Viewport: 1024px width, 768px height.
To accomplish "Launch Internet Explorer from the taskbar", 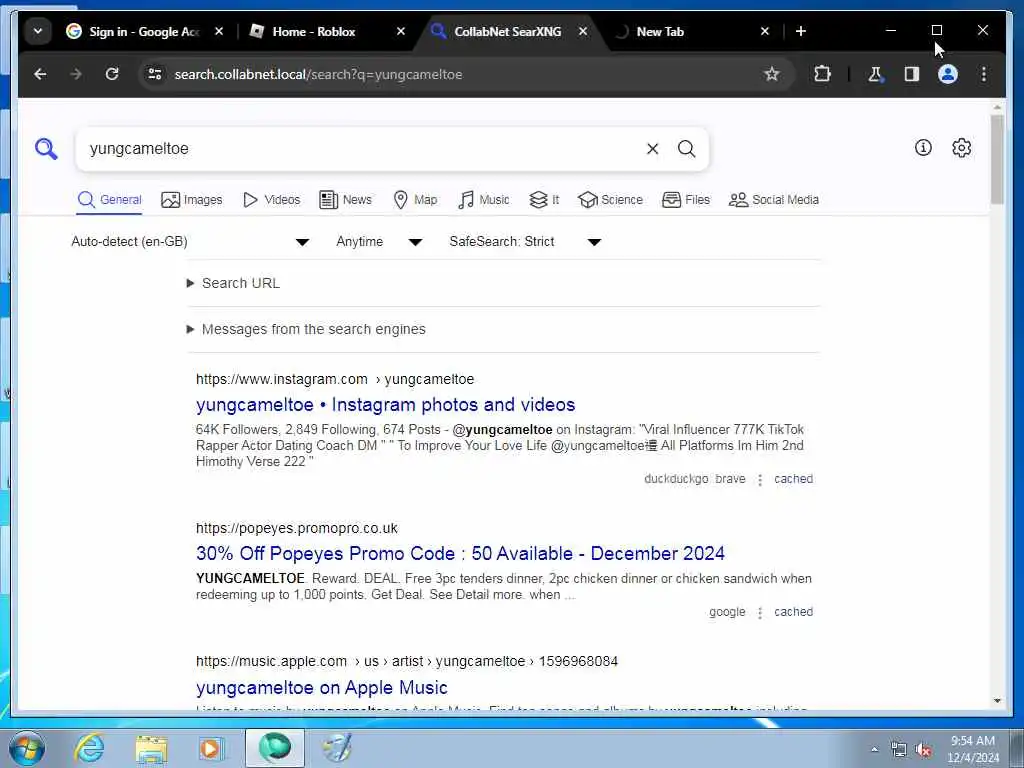I will point(89,748).
